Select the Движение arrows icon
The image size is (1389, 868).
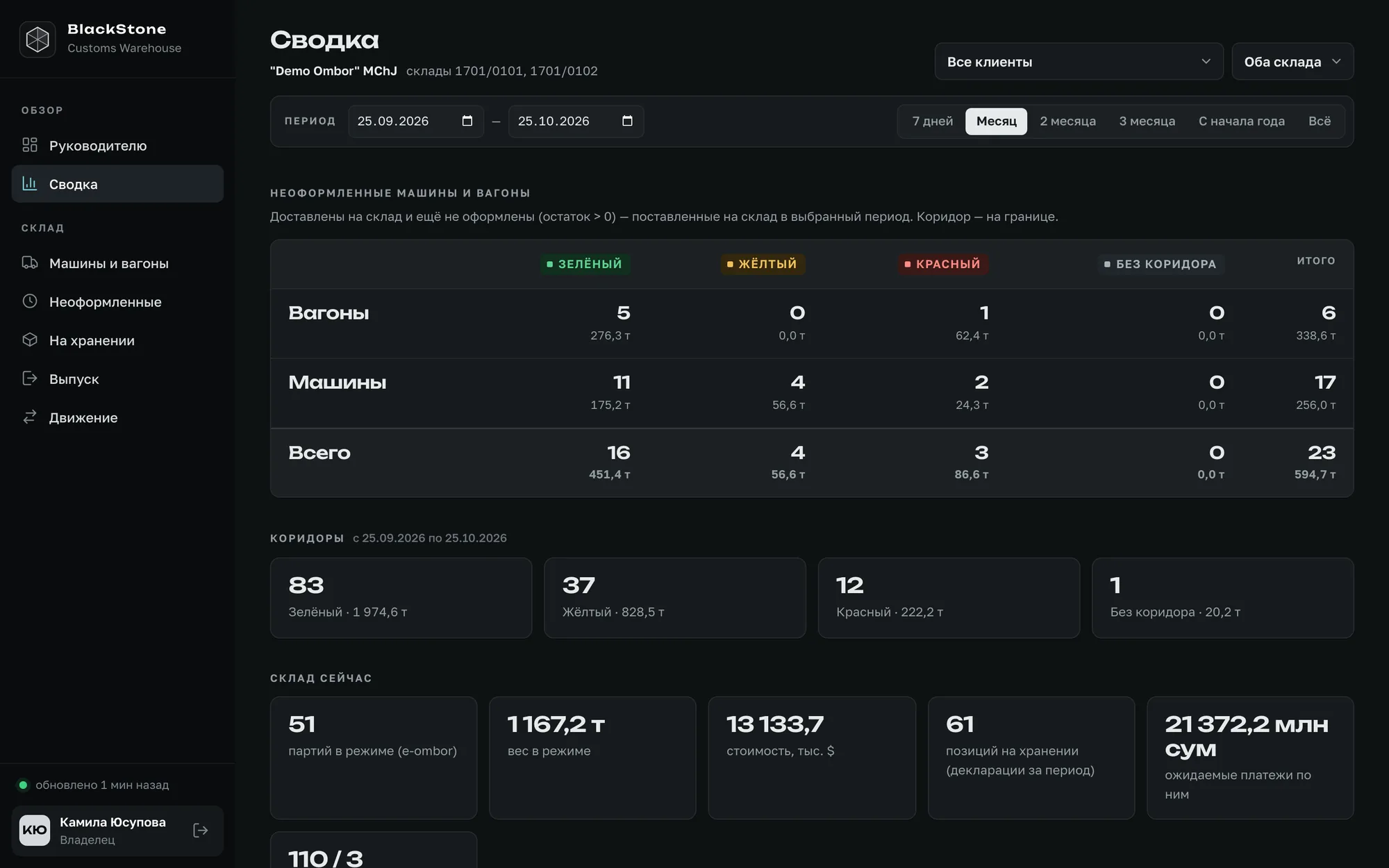pos(30,417)
